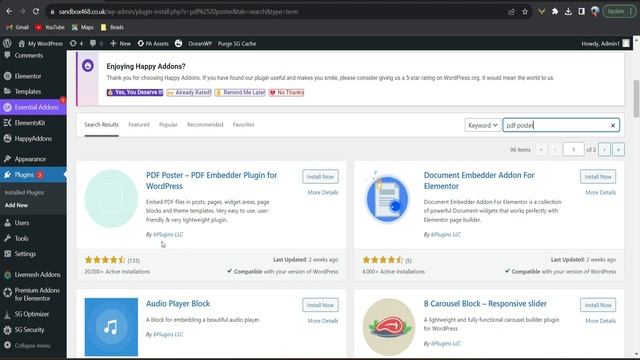Select Add New plugins submenu

coord(16,205)
